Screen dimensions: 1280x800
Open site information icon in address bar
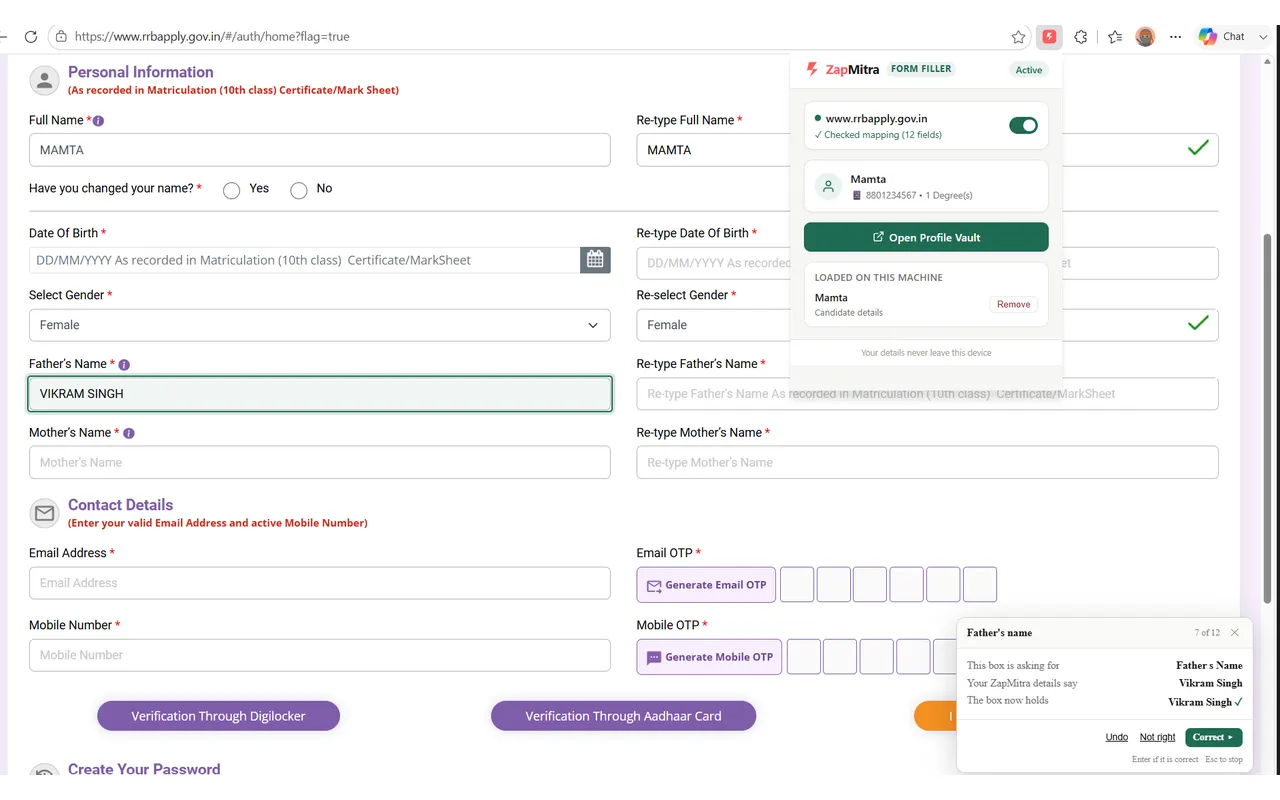pos(61,37)
